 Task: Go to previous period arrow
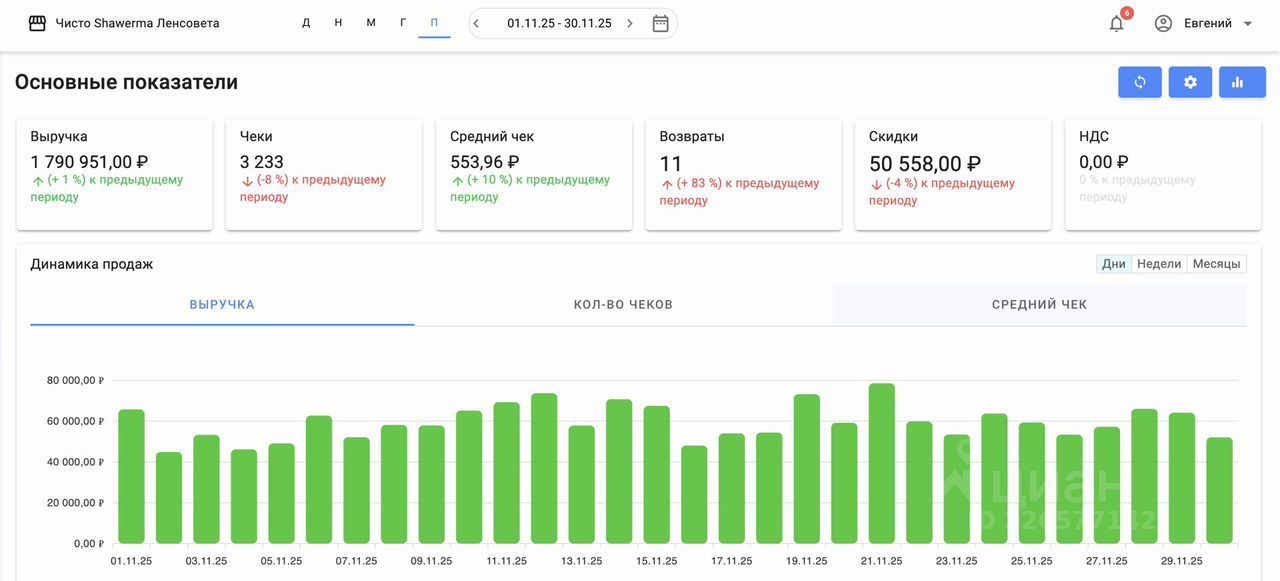click(477, 23)
